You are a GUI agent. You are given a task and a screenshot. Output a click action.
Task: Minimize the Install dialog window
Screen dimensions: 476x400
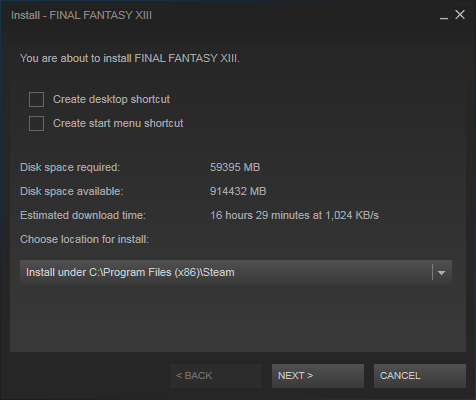coord(444,15)
